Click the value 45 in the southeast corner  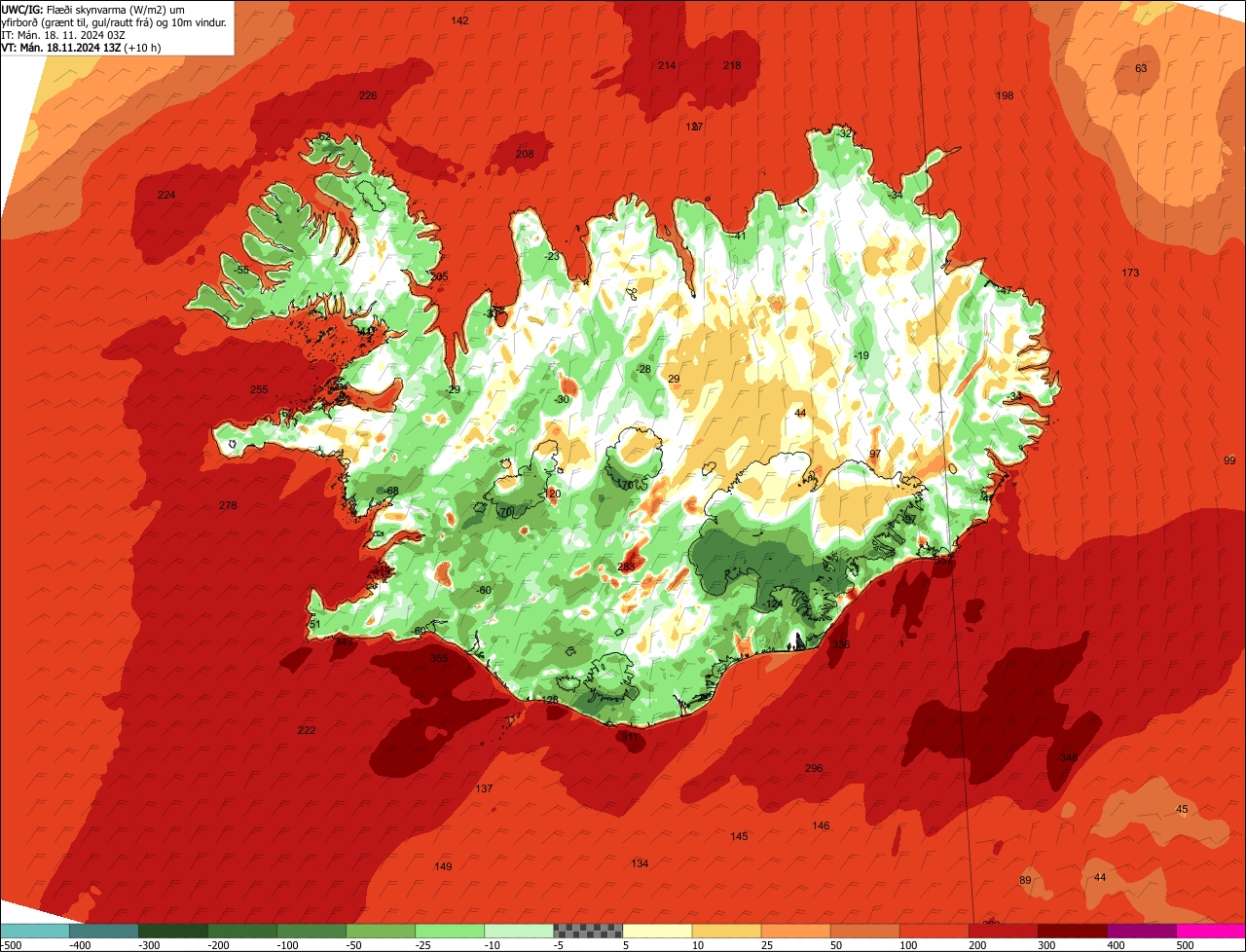tap(1182, 810)
